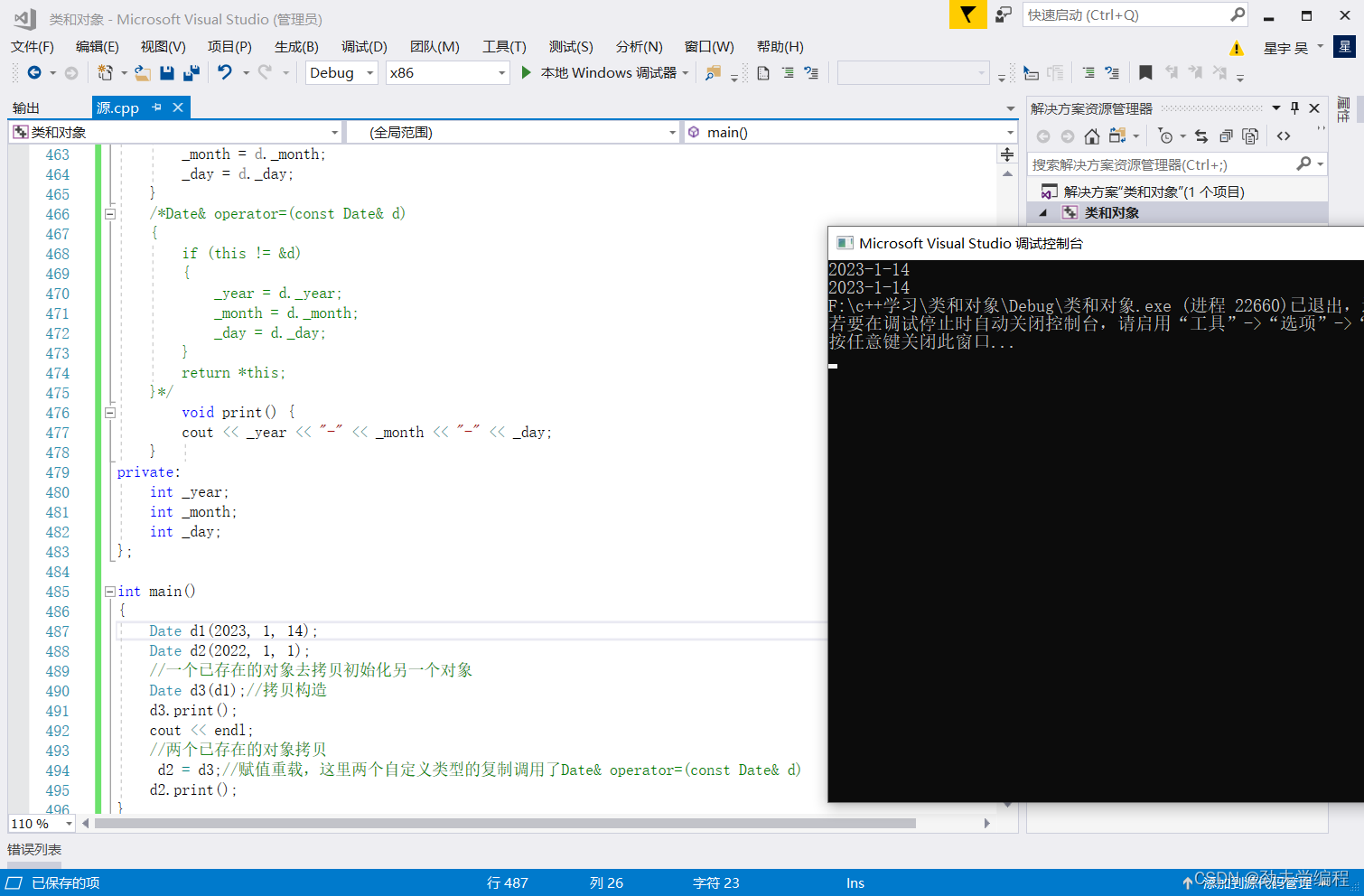Open the 生成(B) menu
Image resolution: width=1364 pixels, height=896 pixels.
[297, 47]
